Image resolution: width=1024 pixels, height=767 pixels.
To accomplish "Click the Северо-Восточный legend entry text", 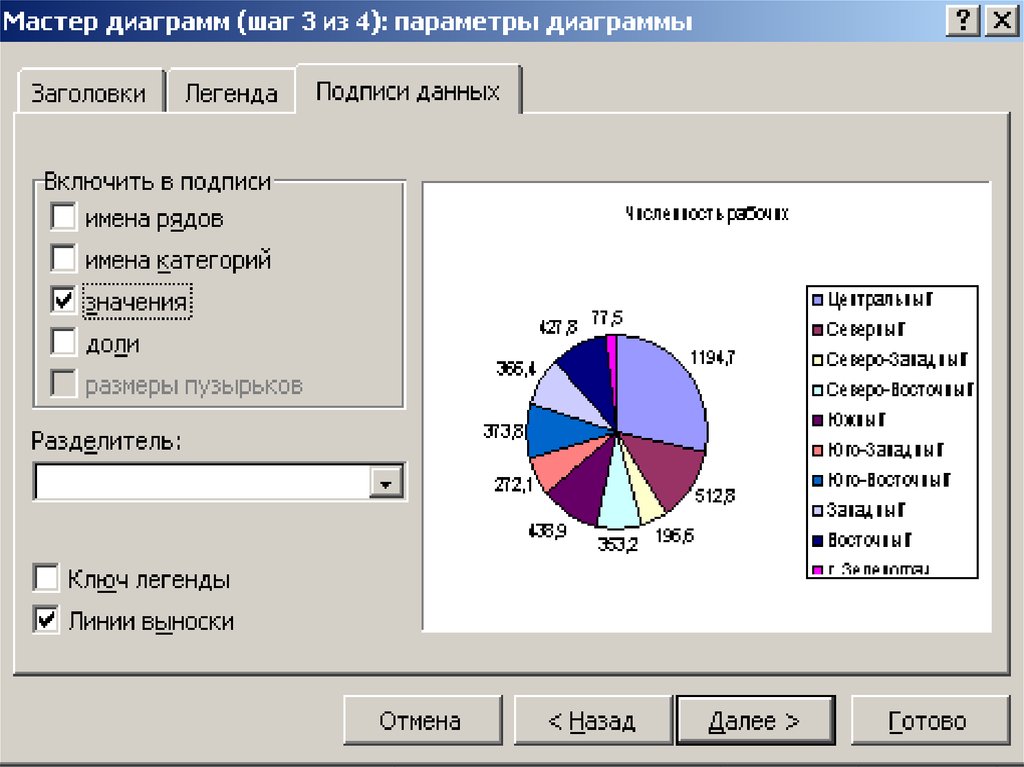I will pos(900,390).
